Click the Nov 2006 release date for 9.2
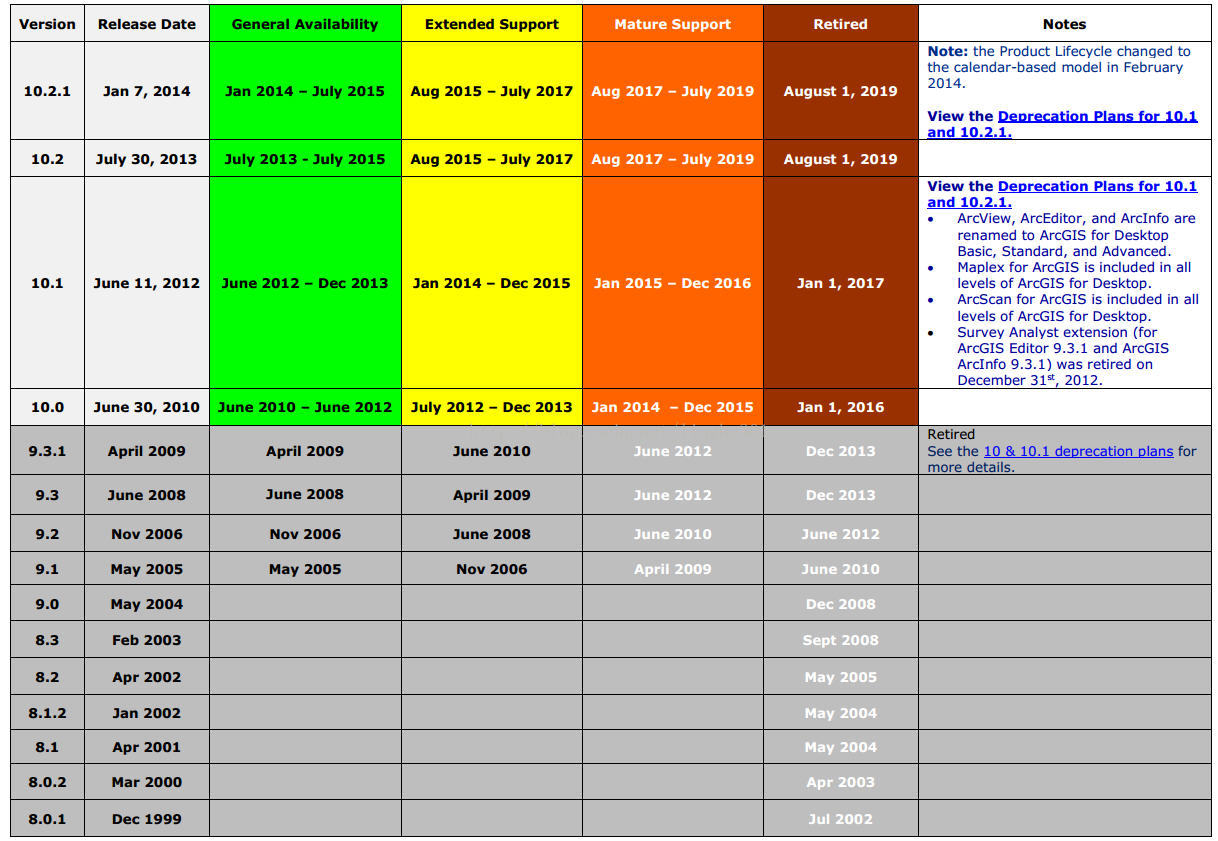Screen dimensions: 1218x841 coord(147,534)
